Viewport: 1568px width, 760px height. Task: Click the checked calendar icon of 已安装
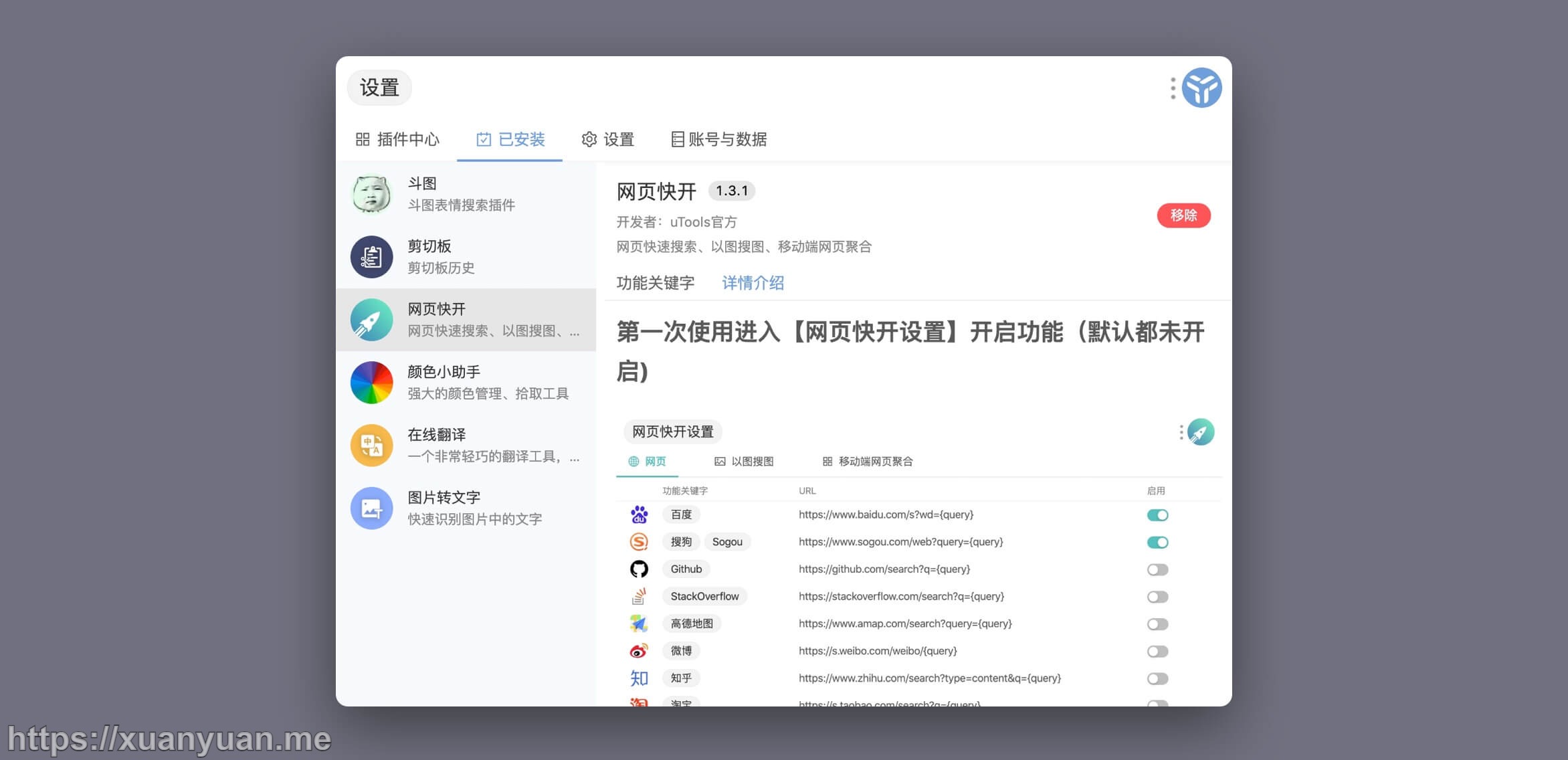coord(484,139)
